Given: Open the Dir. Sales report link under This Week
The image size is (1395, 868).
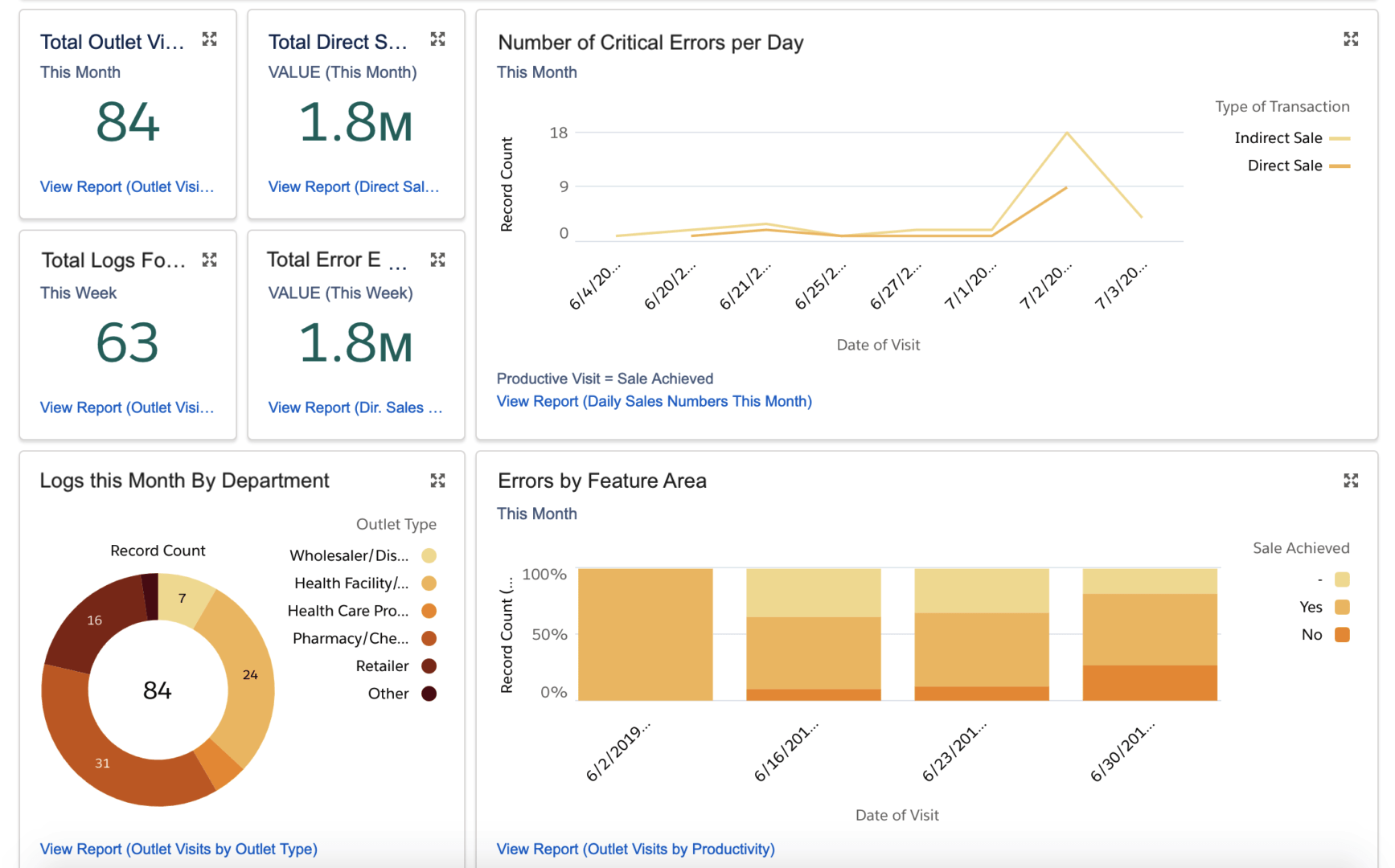Looking at the screenshot, I should click(x=355, y=407).
